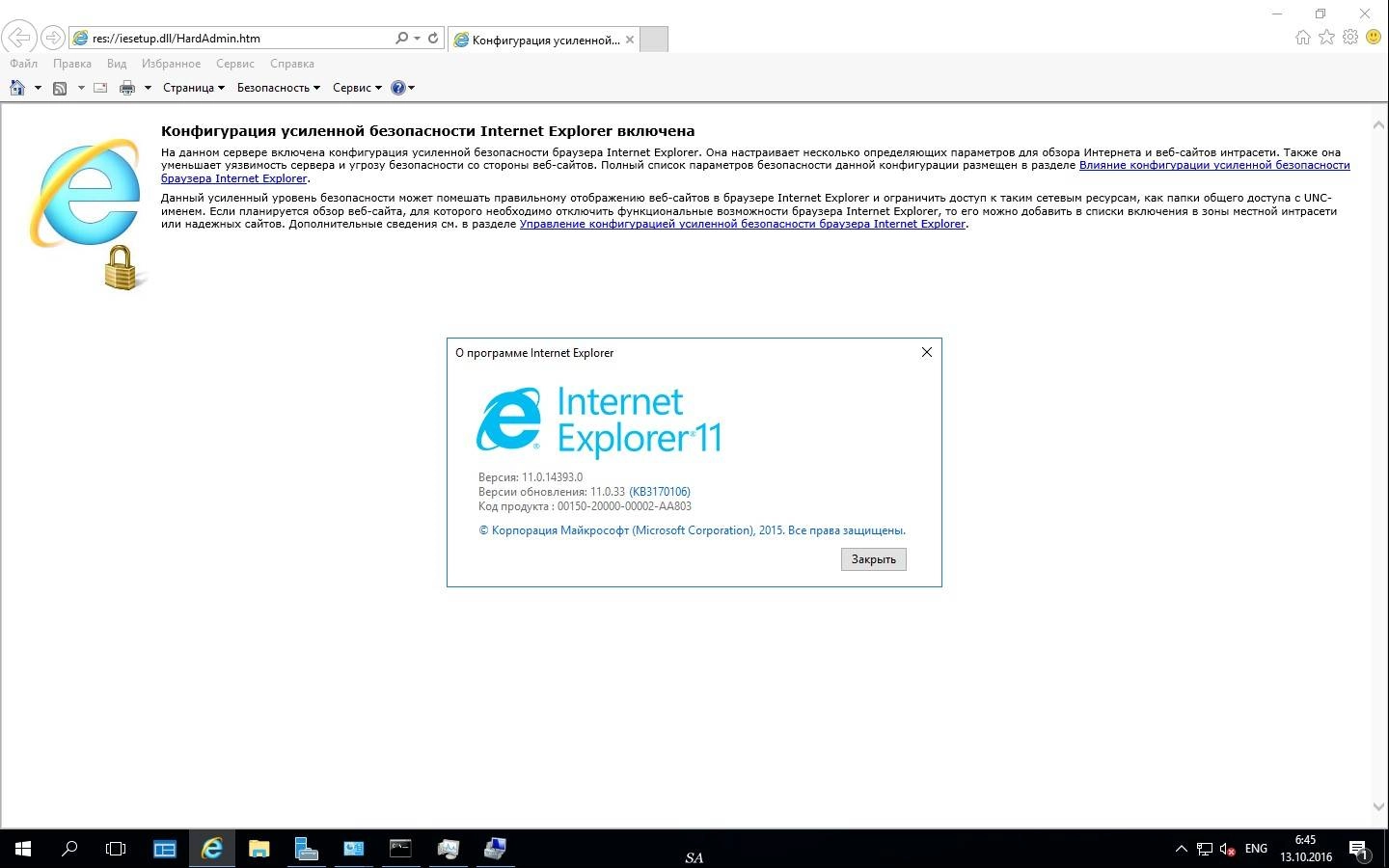Image resolution: width=1389 pixels, height=868 pixels.
Task: Open the clock showing 6:45
Action: click(1306, 849)
